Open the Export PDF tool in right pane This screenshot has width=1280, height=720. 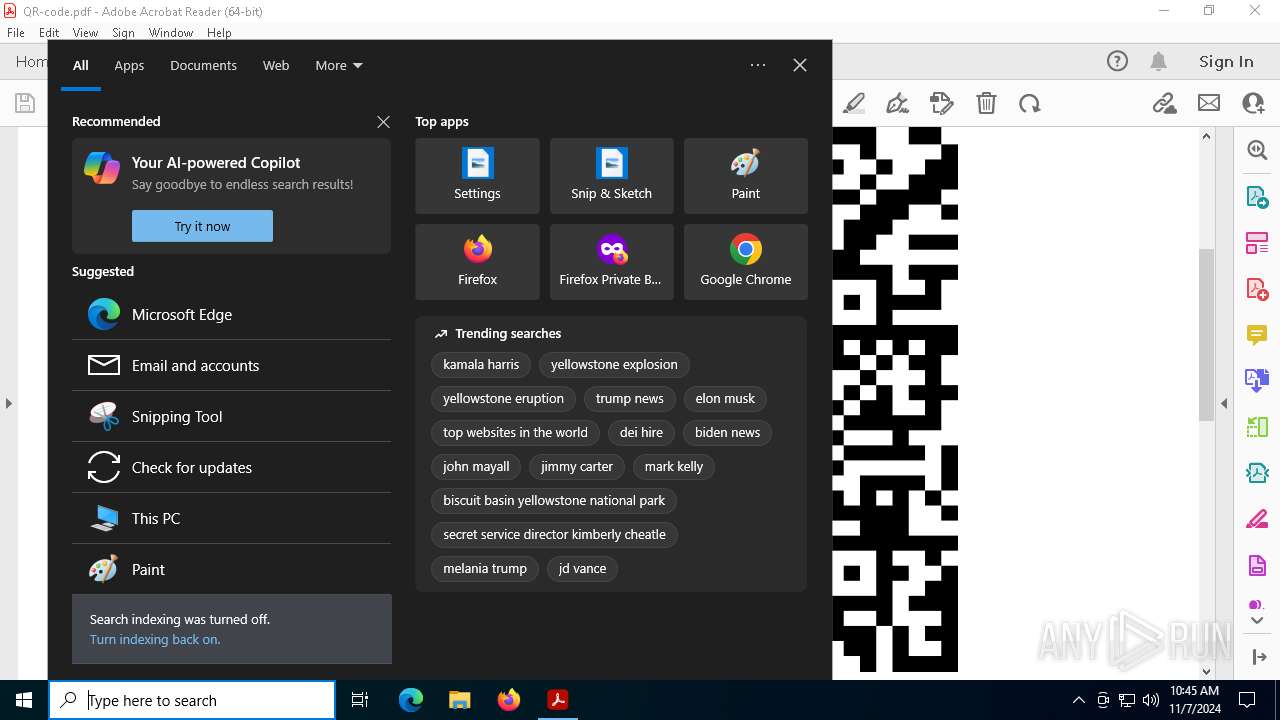click(1257, 196)
